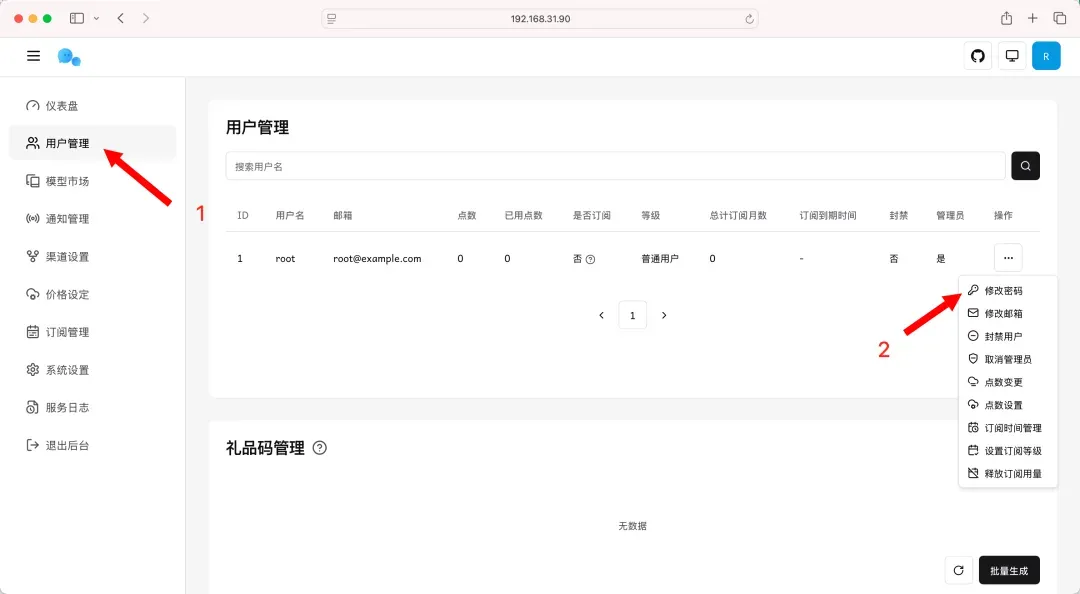
Task: Click the page settings icon in address bar
Action: pos(331,19)
